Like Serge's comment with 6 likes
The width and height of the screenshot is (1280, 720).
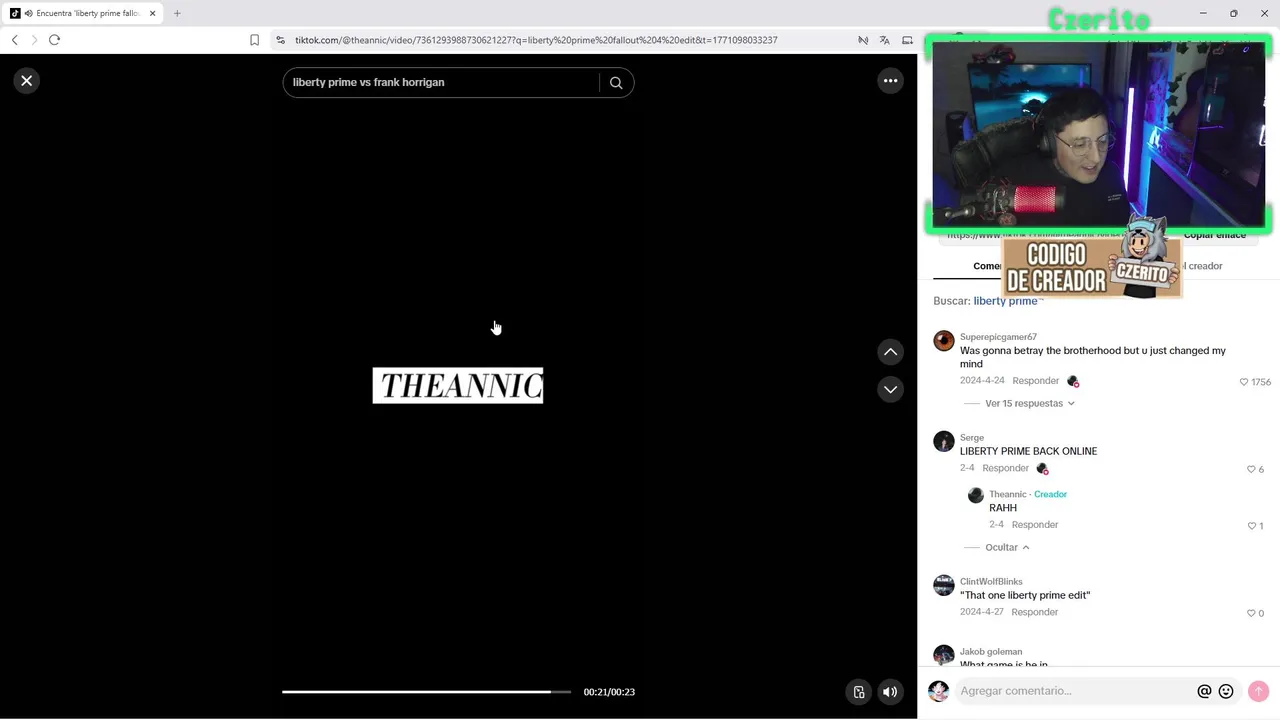[x=1250, y=469]
